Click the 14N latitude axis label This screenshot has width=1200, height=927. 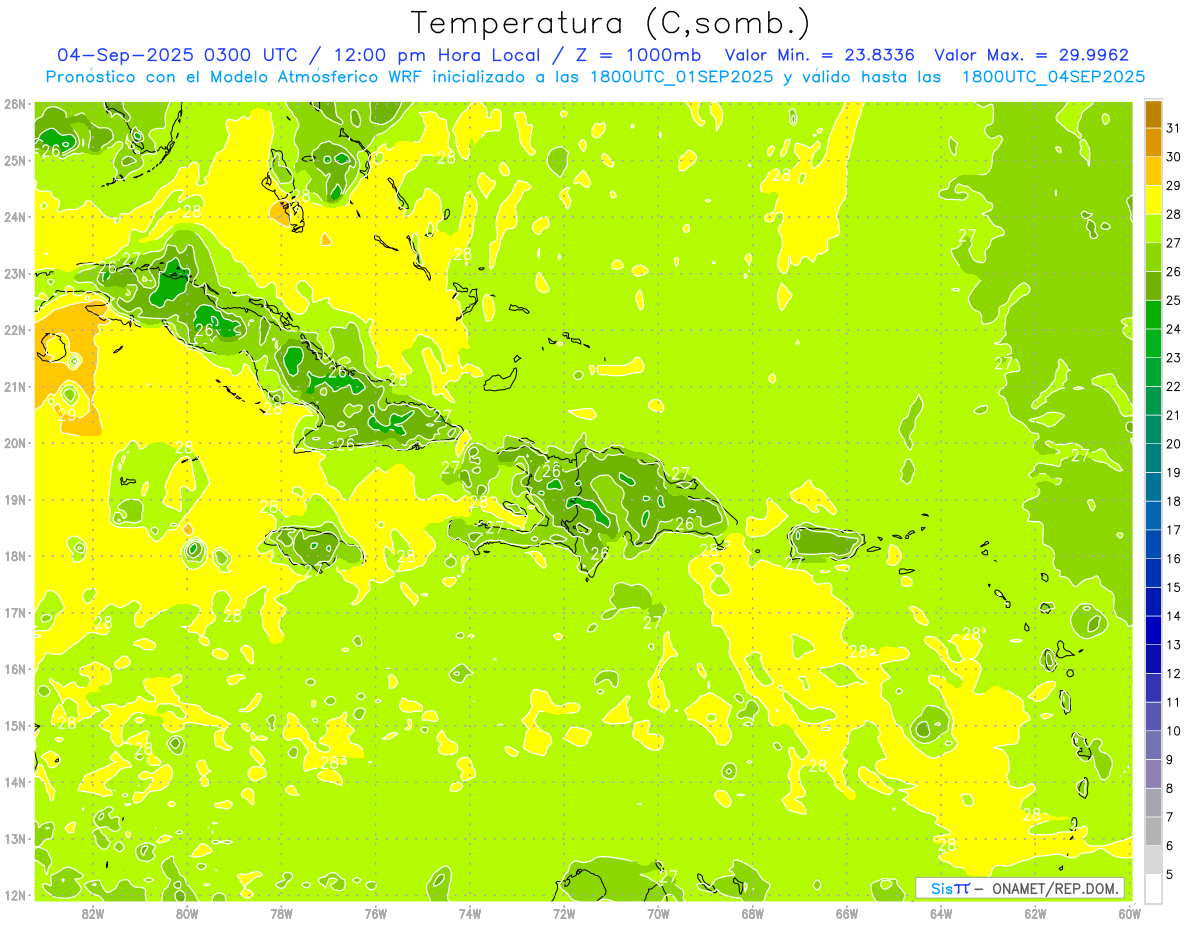16,782
